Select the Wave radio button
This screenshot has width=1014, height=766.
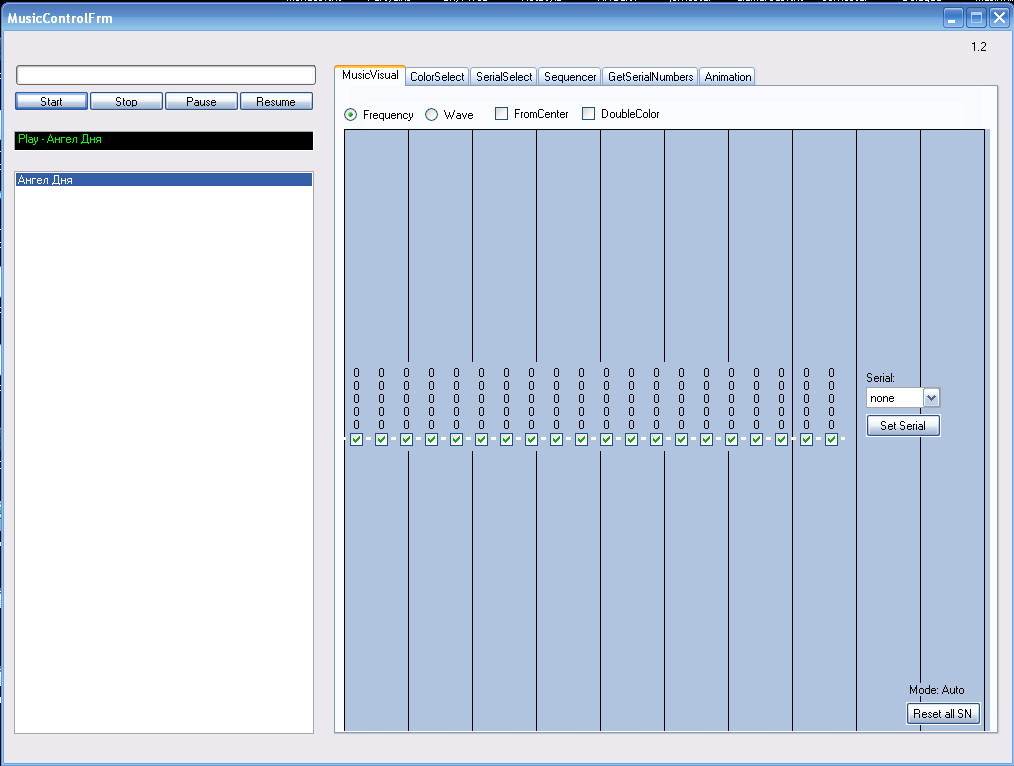click(x=432, y=115)
